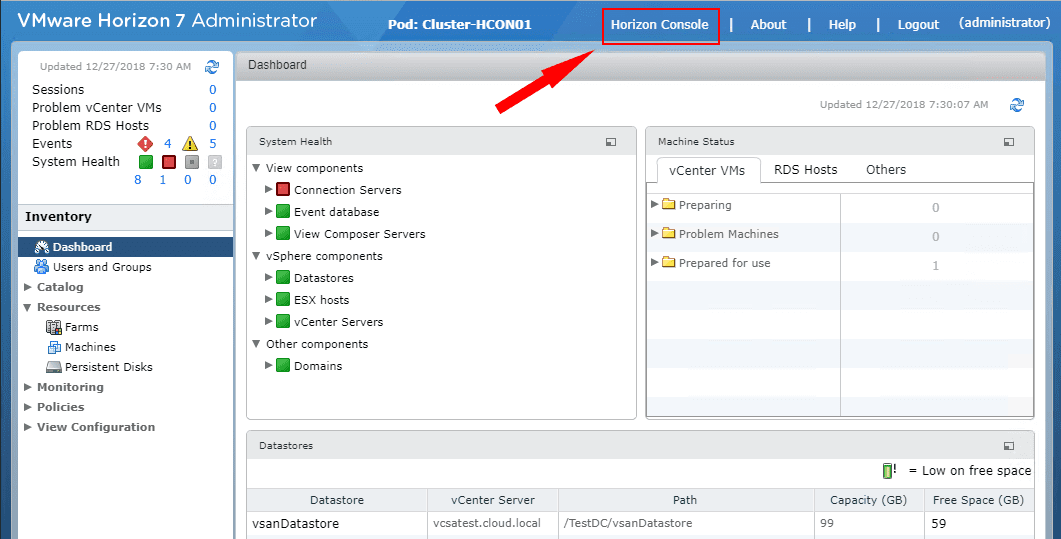This screenshot has height=539, width=1061.
Task: Click low free space battery icon
Action: point(888,471)
